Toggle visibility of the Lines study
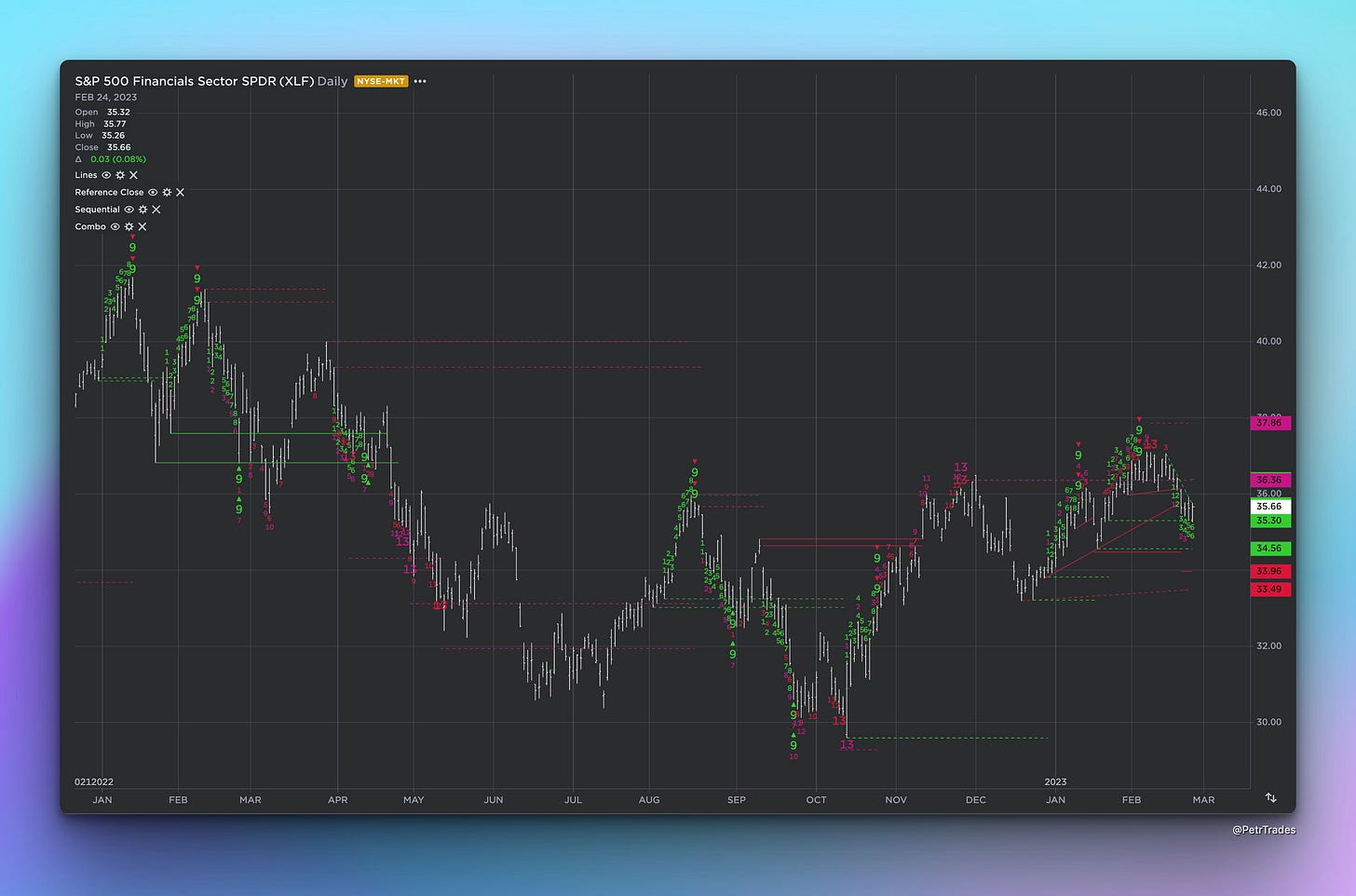 106,175
